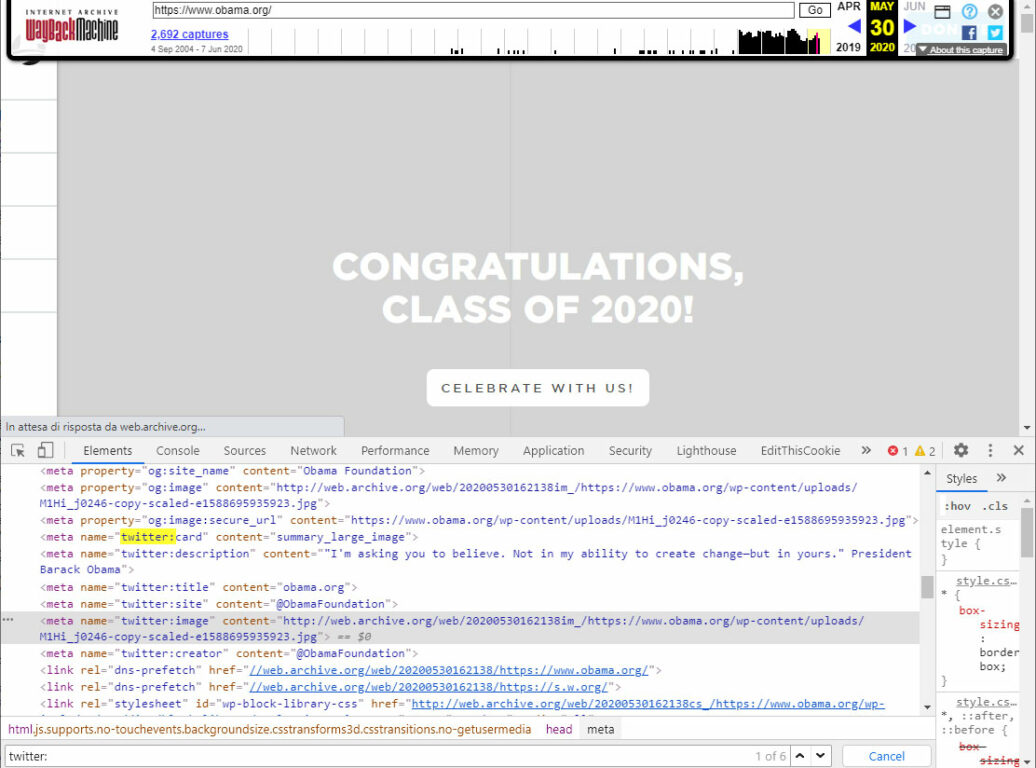This screenshot has width=1036, height=768.
Task: Click the element.style rule in Styles pane
Action: [x=971, y=544]
